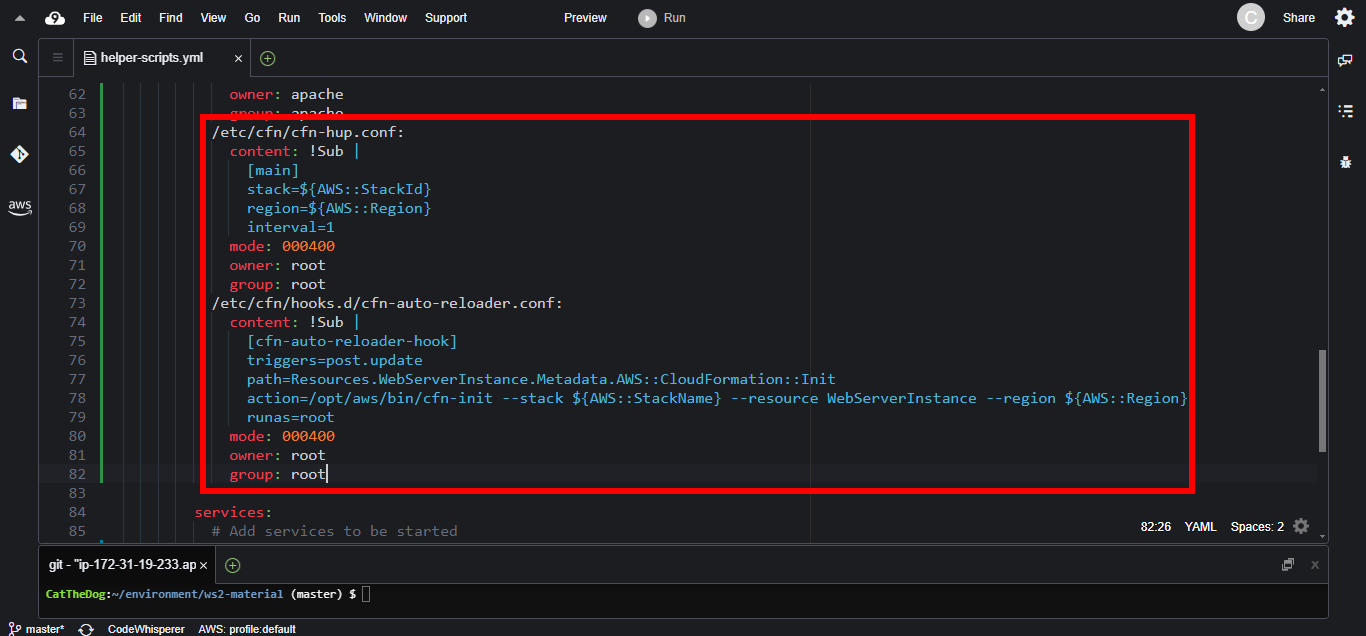Open the Source Control git panel
The width and height of the screenshot is (1366, 636).
[19, 154]
